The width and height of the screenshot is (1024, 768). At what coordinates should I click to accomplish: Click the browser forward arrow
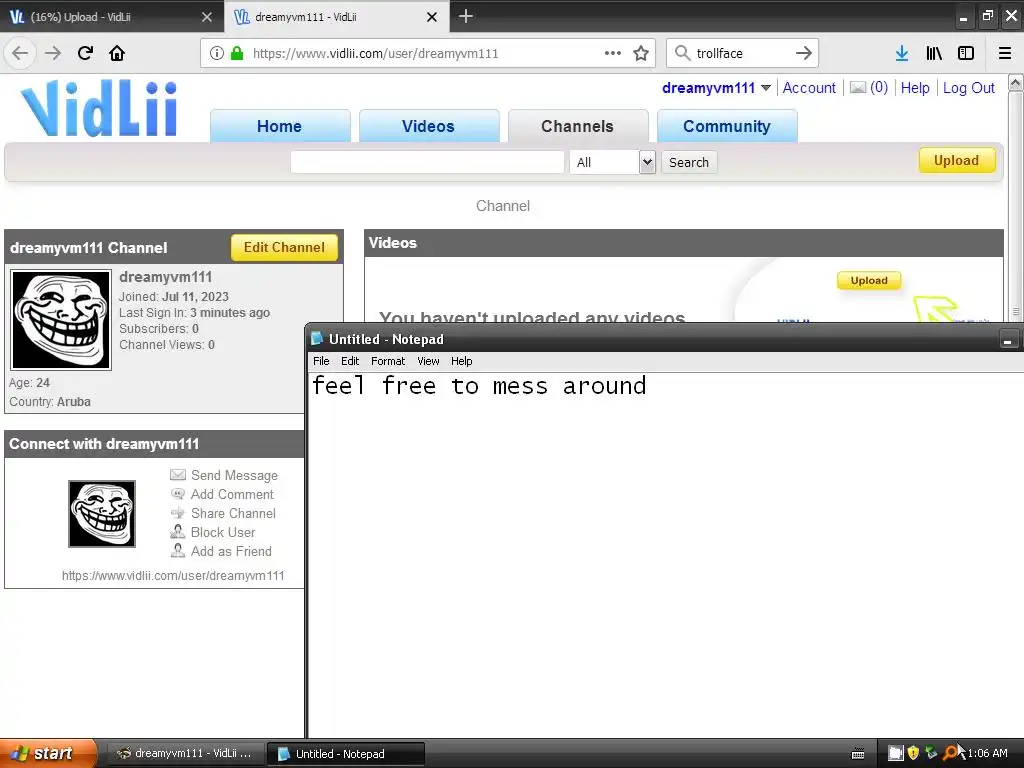[53, 53]
